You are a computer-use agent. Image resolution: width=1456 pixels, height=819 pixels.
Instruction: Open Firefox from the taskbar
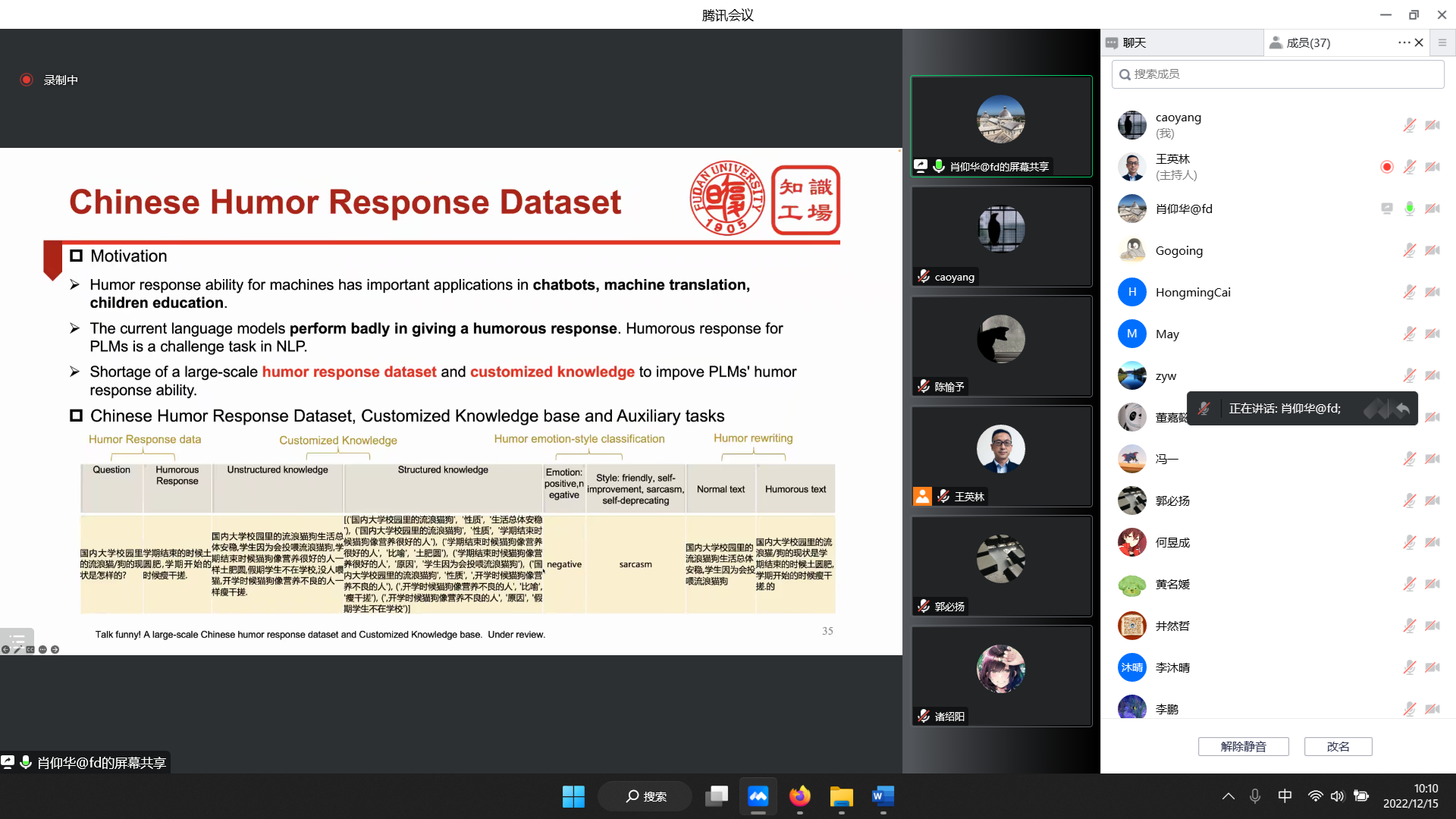pyautogui.click(x=799, y=796)
